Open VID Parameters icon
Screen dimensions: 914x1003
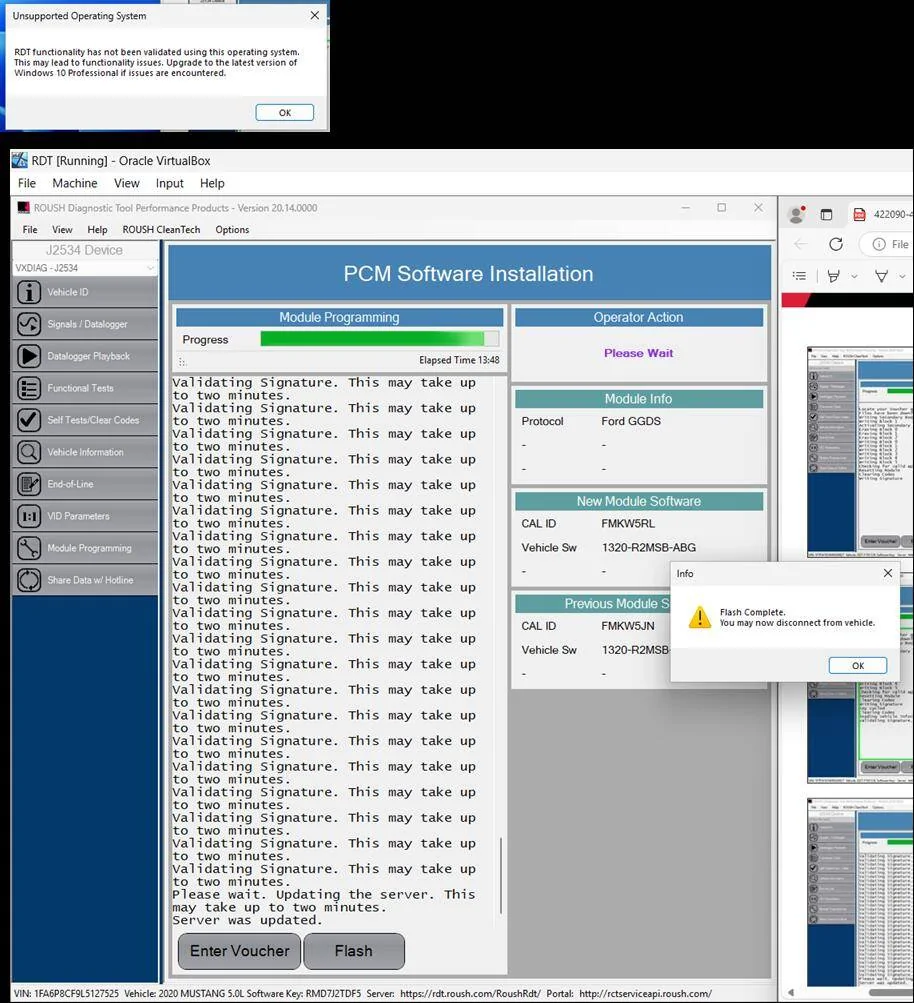coord(29,516)
